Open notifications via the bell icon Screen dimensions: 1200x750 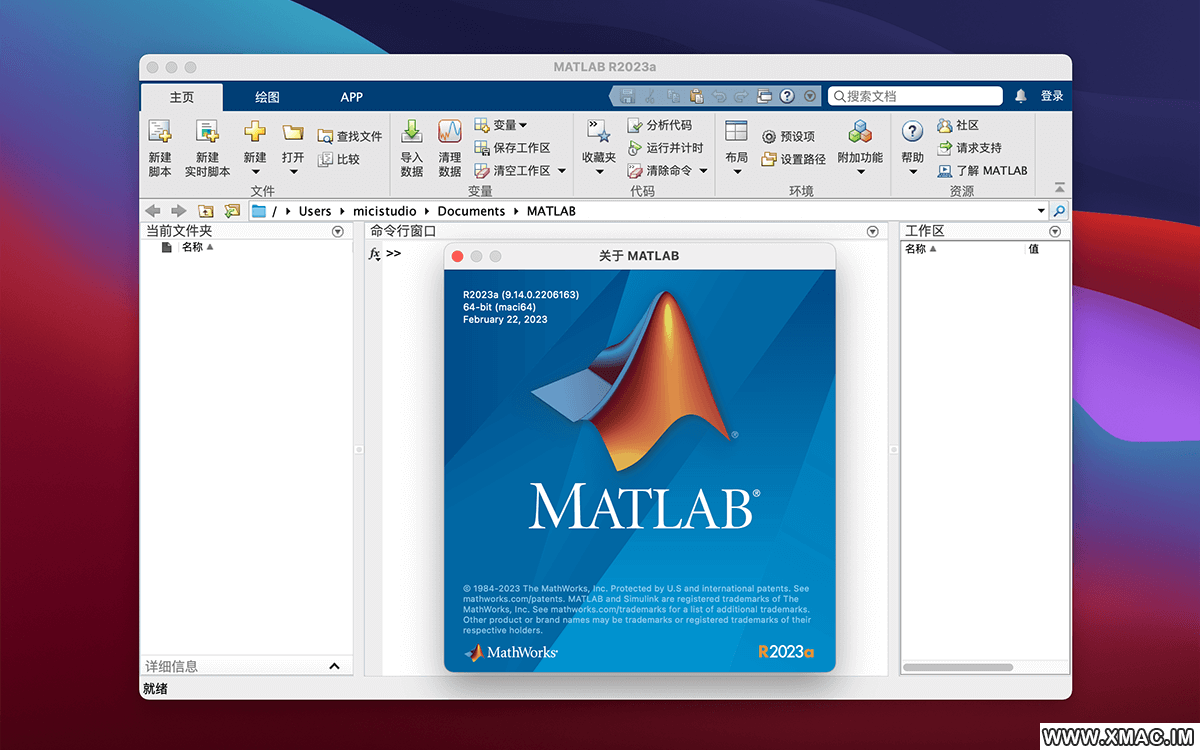(1021, 96)
